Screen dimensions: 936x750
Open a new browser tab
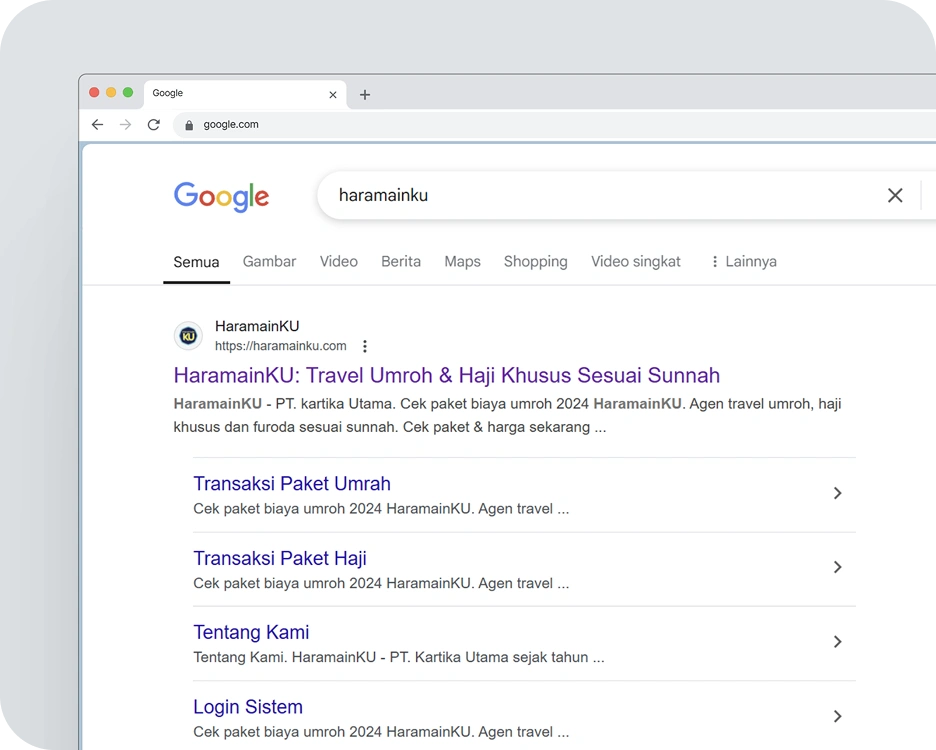click(x=364, y=95)
